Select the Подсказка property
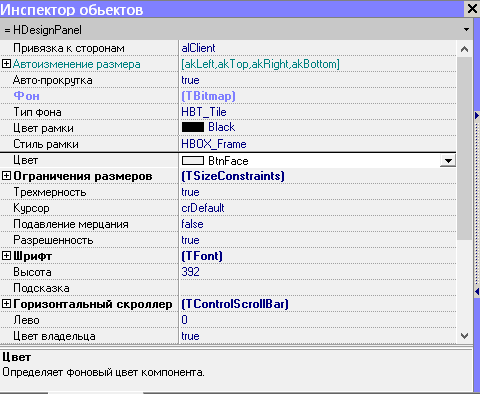The image size is (480, 394). pos(41,288)
